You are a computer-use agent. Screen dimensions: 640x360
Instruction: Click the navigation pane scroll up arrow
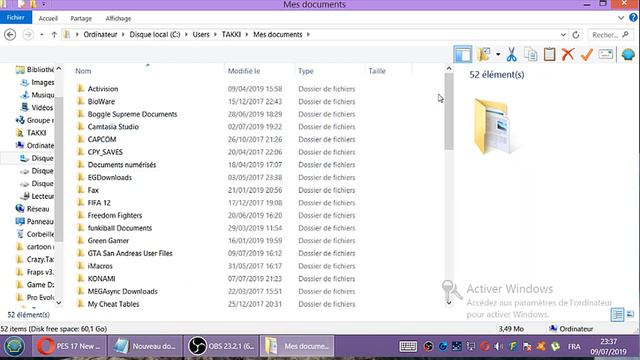(59, 69)
